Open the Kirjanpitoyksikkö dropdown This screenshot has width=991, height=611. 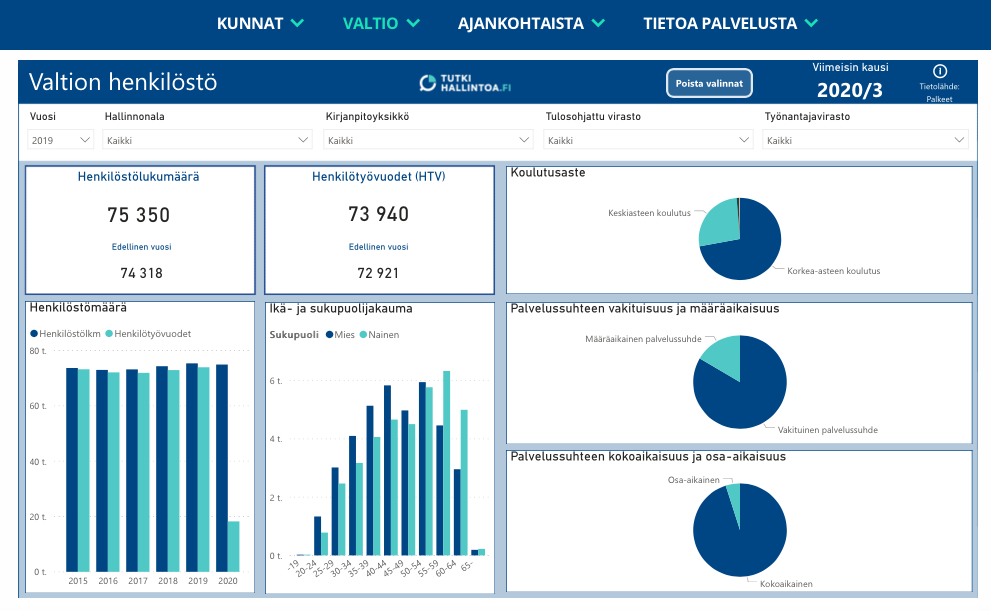[429, 141]
